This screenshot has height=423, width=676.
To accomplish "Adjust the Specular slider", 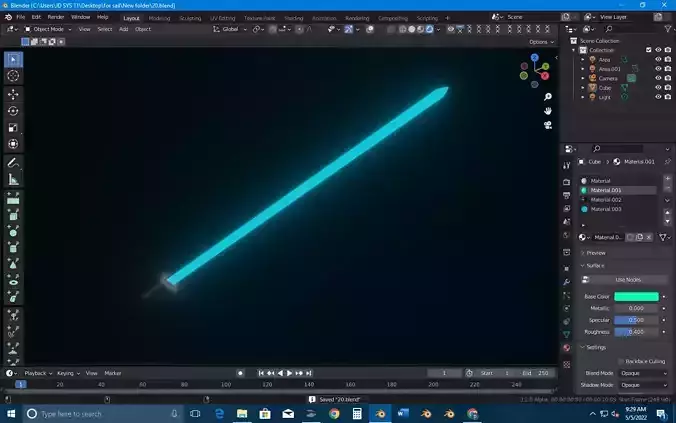I will pyautogui.click(x=636, y=320).
